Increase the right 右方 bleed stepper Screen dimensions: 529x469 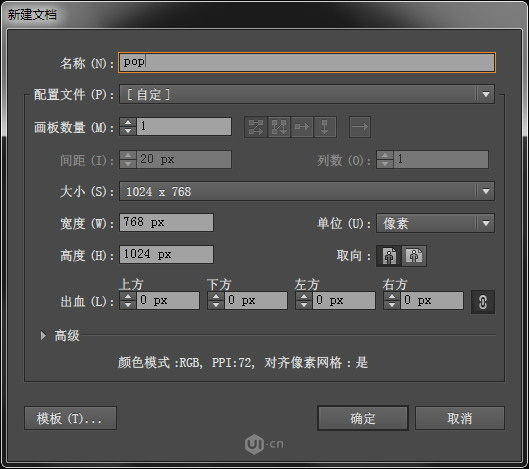coord(392,297)
